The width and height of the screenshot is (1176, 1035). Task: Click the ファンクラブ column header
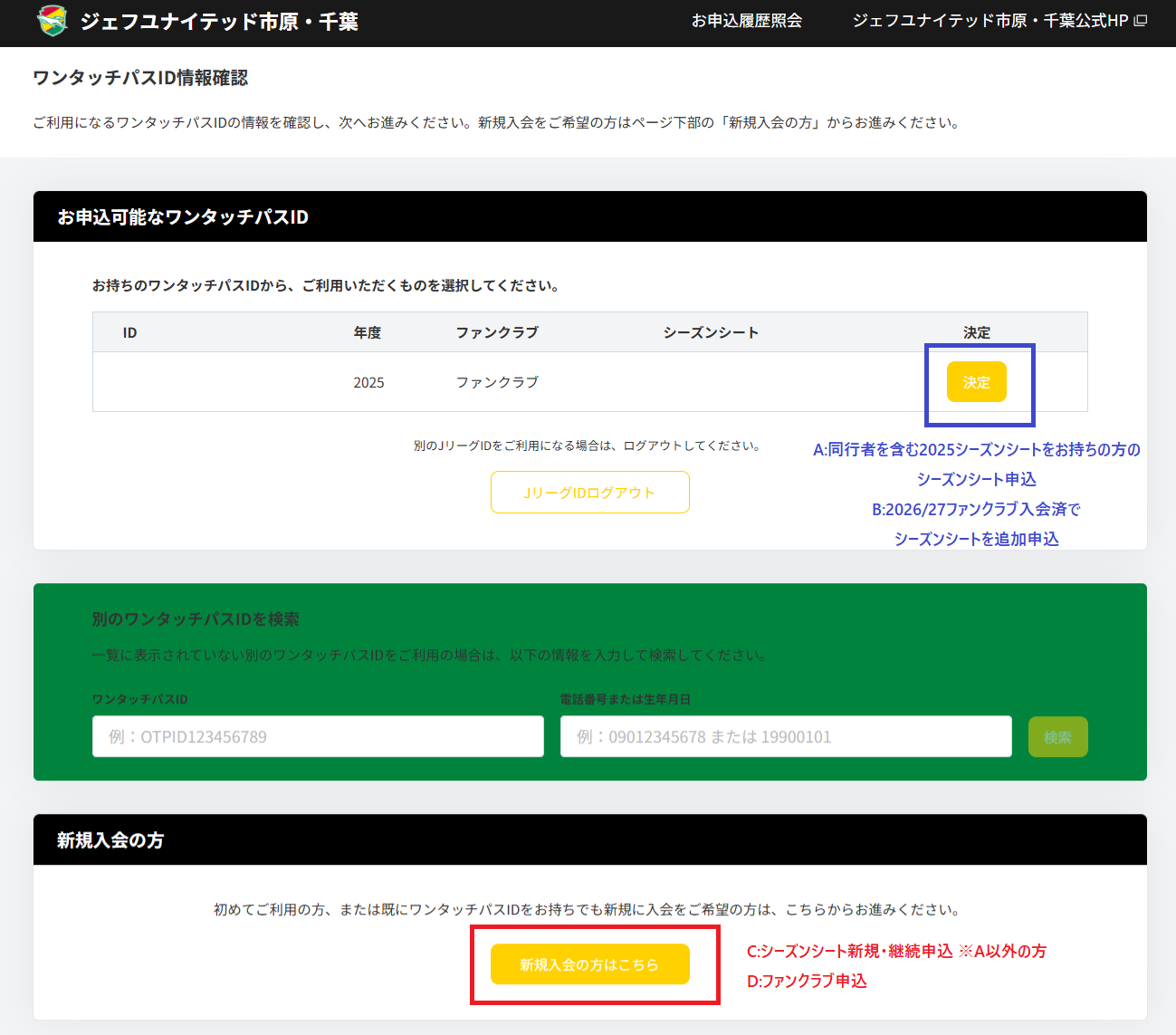pyautogui.click(x=497, y=333)
